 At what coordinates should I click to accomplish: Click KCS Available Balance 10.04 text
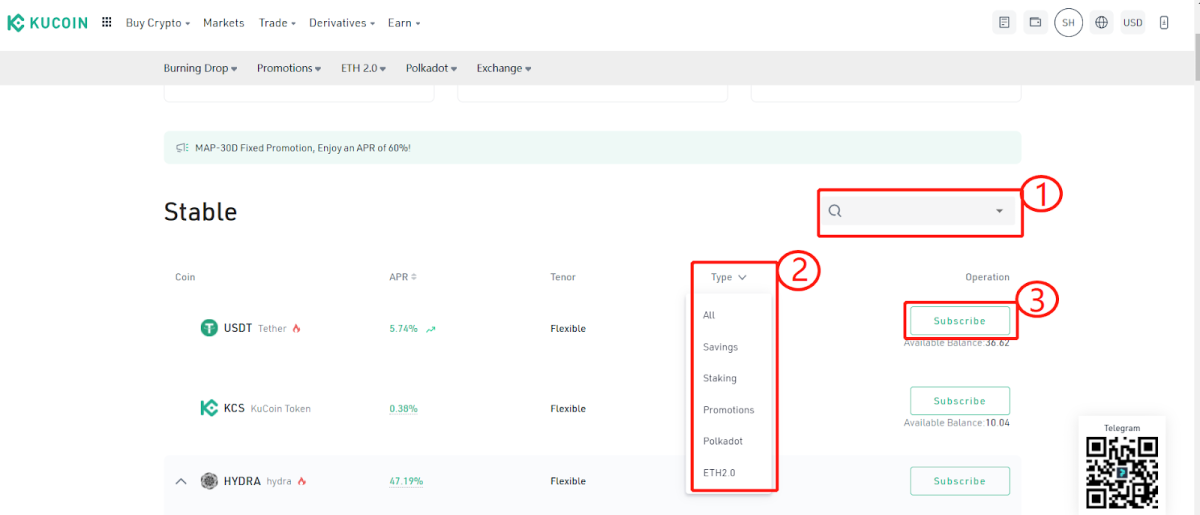coord(957,422)
